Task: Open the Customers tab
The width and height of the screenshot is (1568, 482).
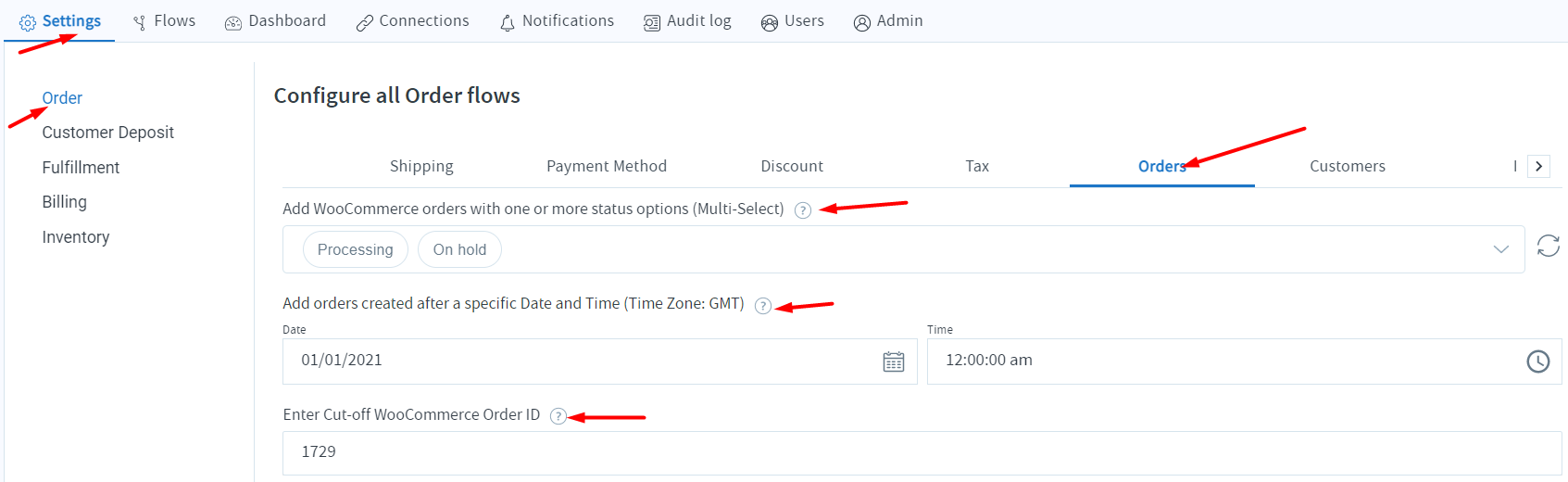Action: pos(1348,166)
